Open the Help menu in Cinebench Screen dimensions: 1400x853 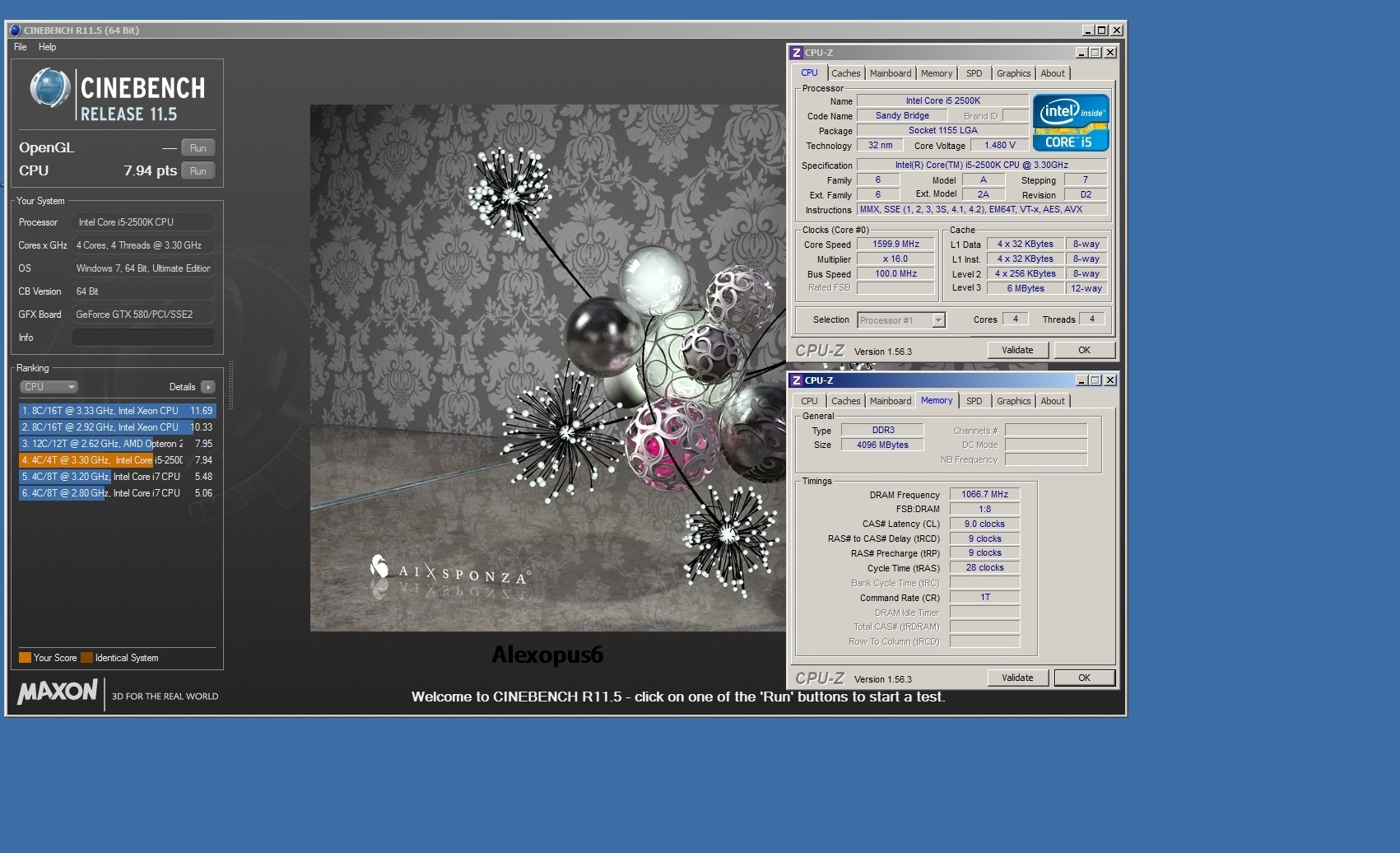click(x=48, y=47)
